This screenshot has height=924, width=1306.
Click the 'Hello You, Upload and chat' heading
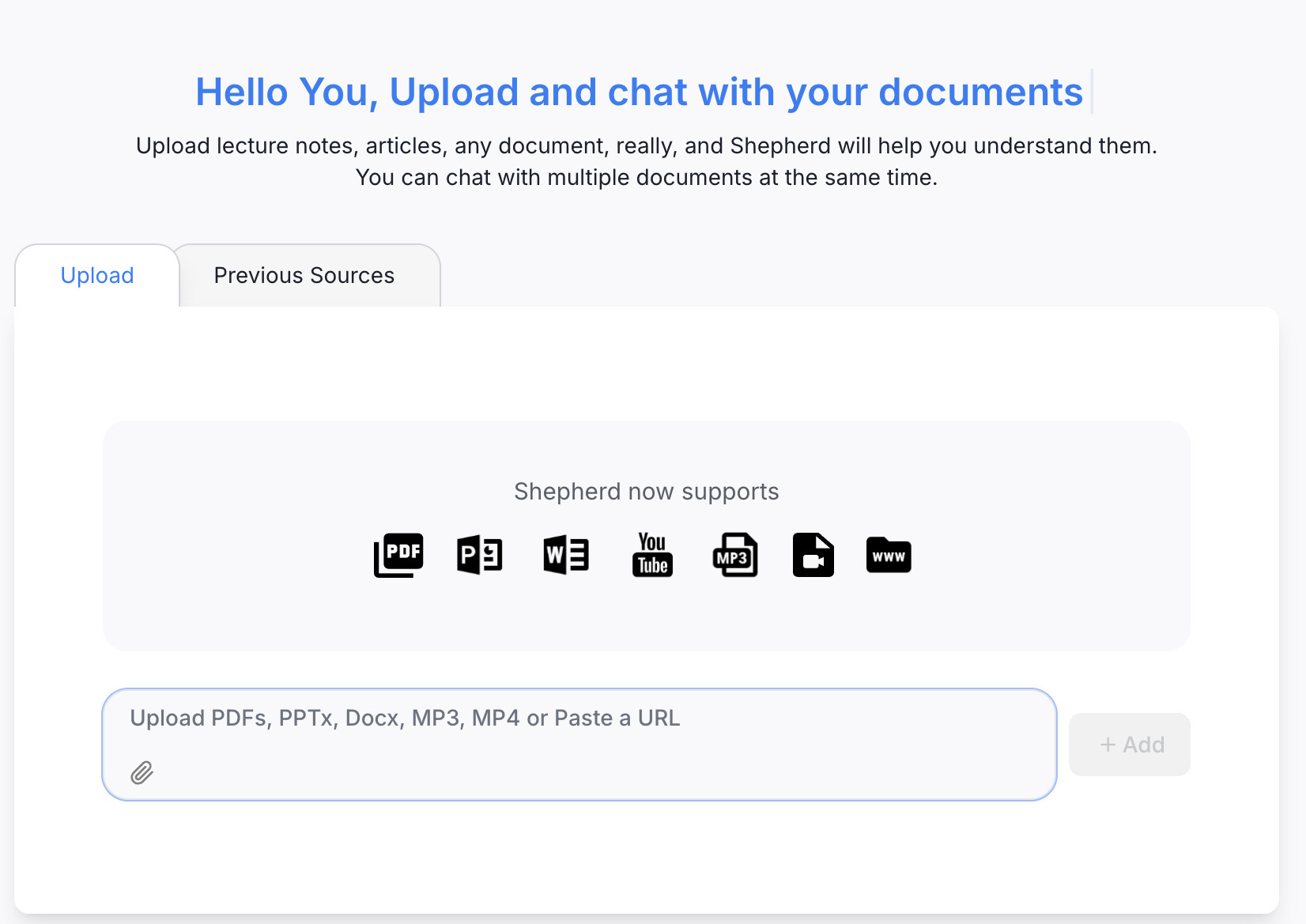tap(639, 92)
